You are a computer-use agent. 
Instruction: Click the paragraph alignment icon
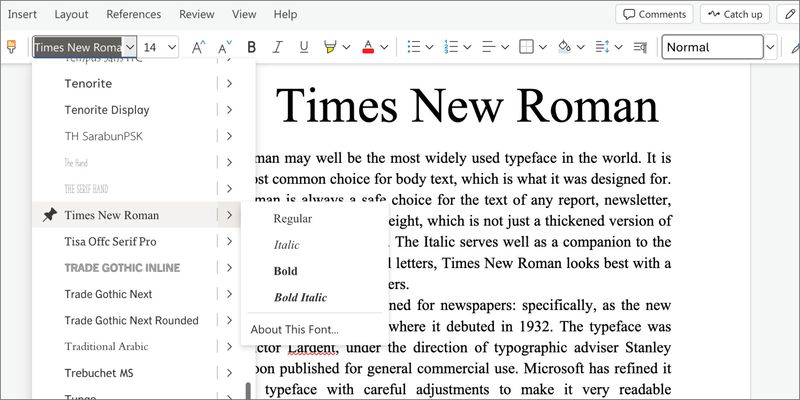[489, 47]
